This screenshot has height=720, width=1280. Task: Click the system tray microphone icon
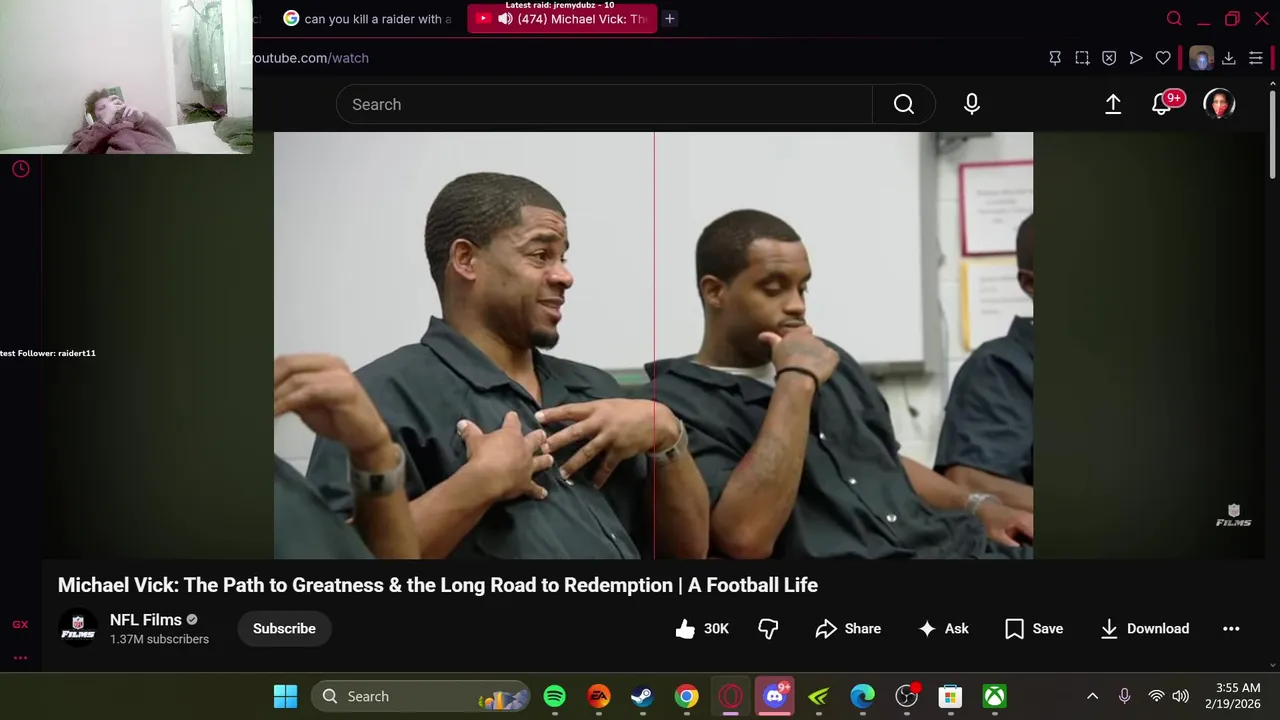coord(1124,696)
